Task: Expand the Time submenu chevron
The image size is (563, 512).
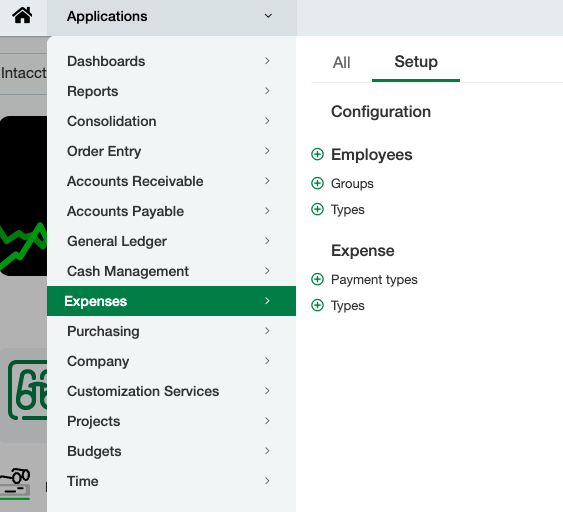Action: (x=267, y=481)
